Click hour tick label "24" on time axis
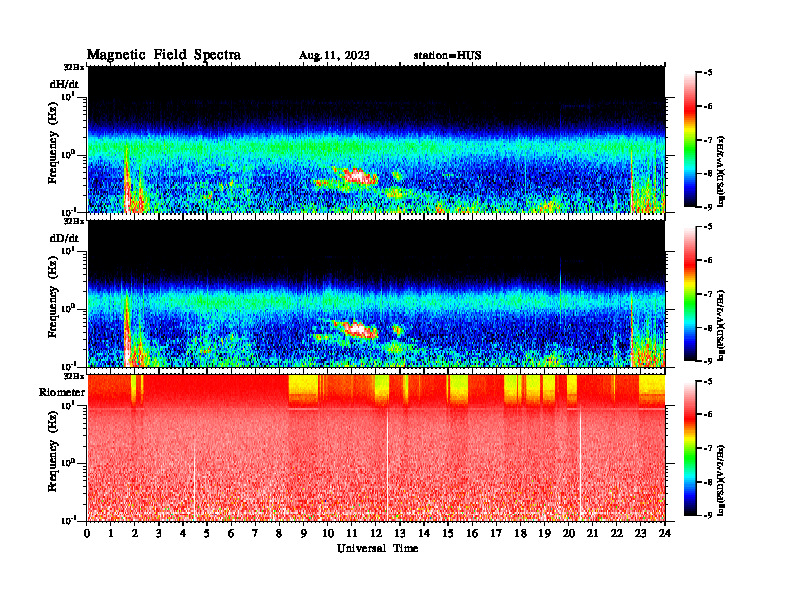 click(665, 534)
